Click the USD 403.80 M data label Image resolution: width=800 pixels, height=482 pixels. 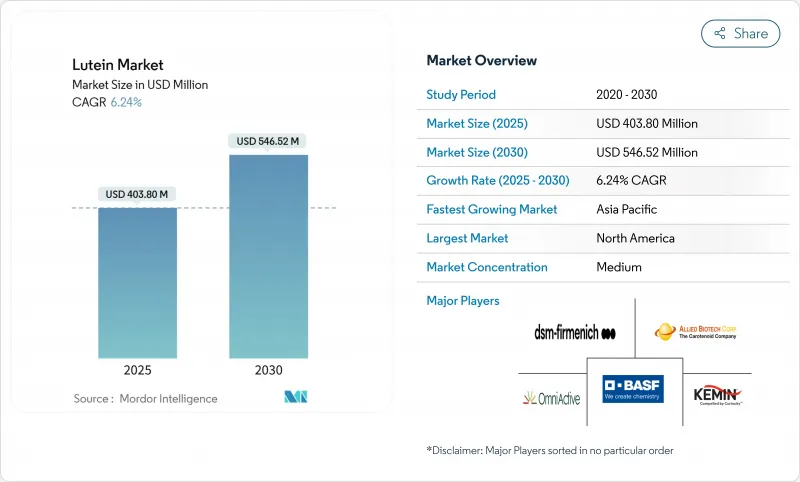[137, 194]
